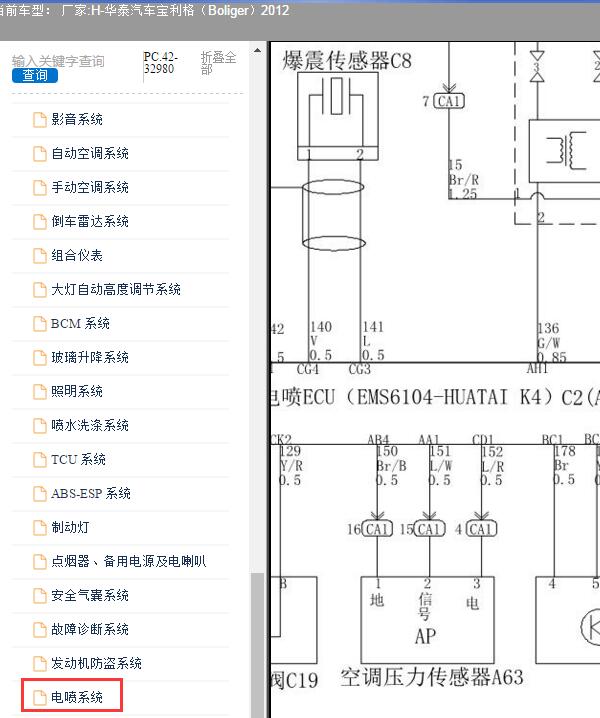600x718 pixels.
Task: Click the document icon beside 影音系统
Action: click(x=40, y=120)
